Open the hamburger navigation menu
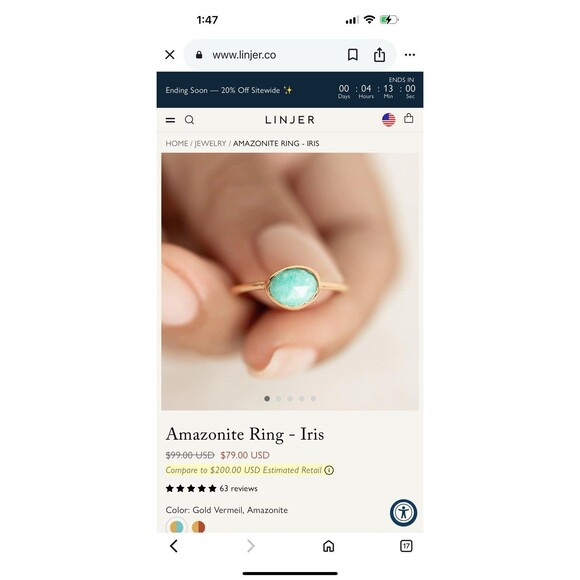This screenshot has height=580, width=580. [x=170, y=120]
